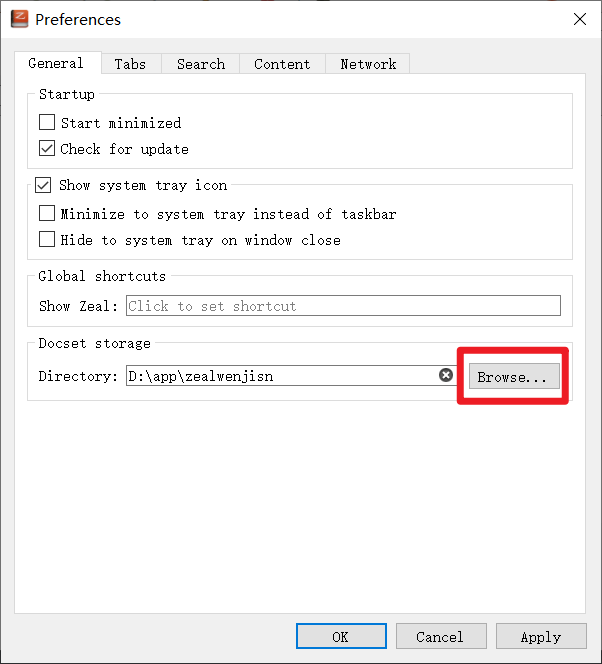Image resolution: width=602 pixels, height=664 pixels.
Task: Enable Minimize to system tray instead of taskbar
Action: point(47,213)
